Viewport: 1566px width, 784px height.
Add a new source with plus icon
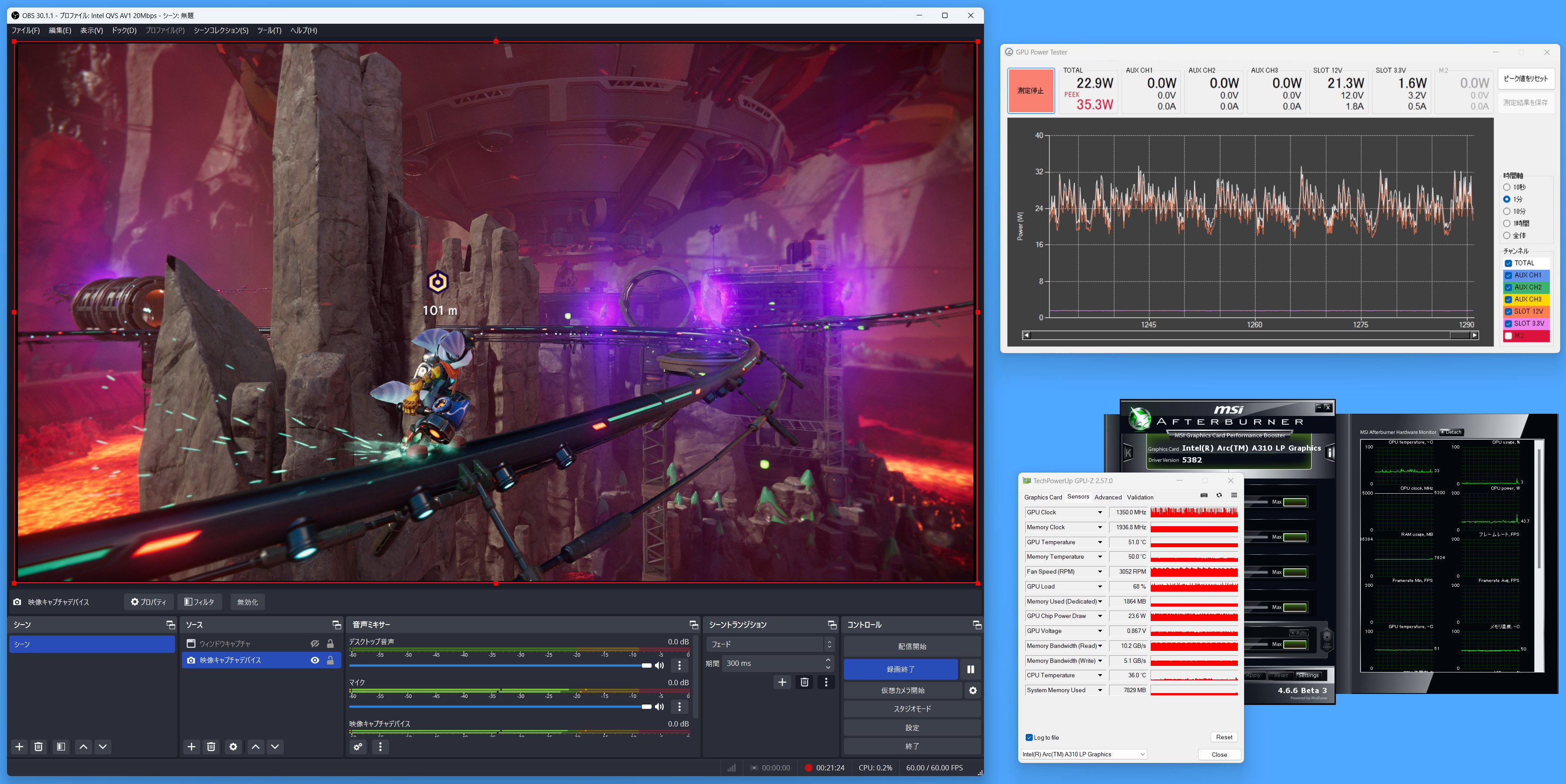(x=192, y=747)
